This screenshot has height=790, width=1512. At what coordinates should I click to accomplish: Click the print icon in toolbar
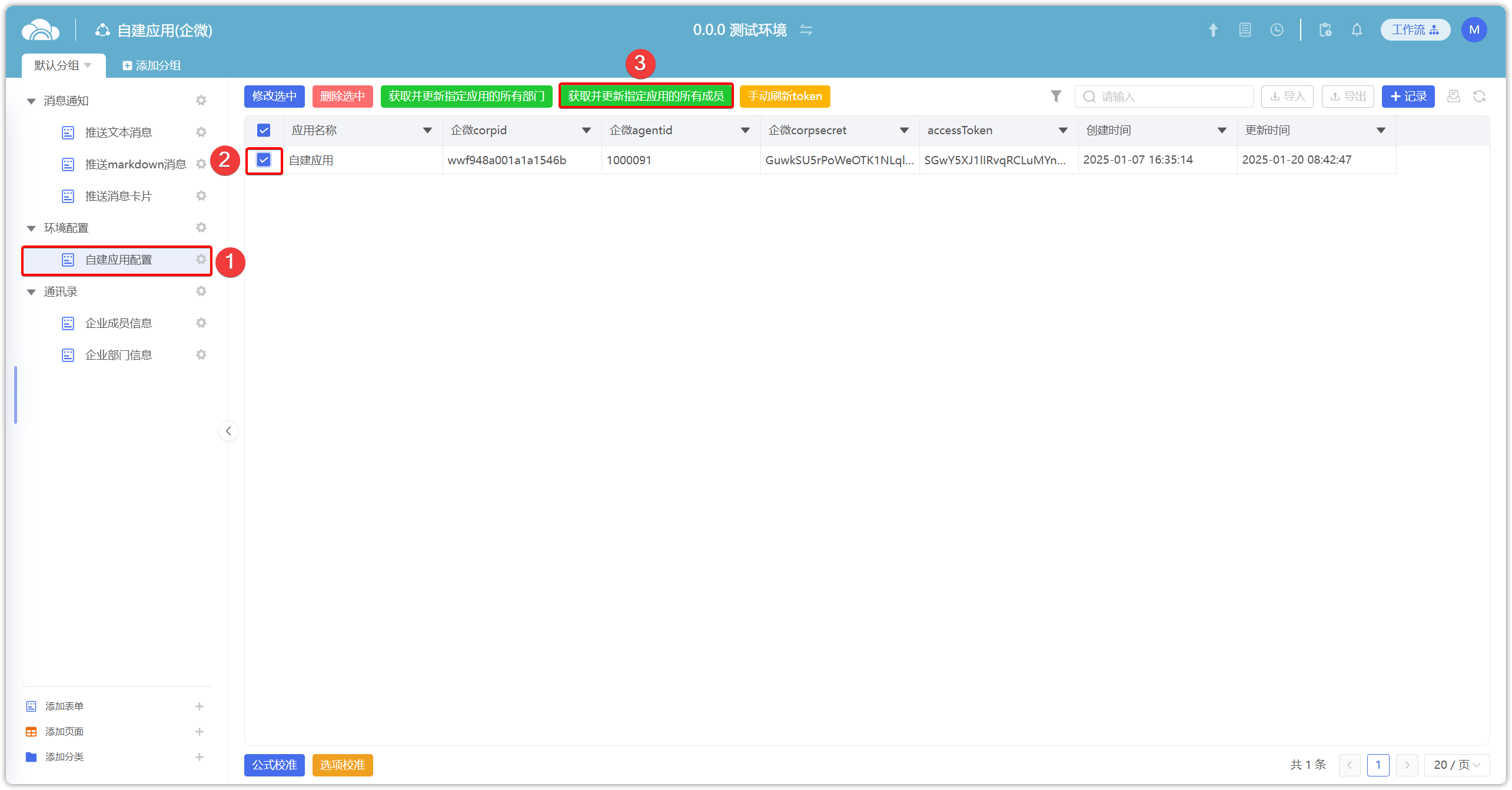(1454, 97)
